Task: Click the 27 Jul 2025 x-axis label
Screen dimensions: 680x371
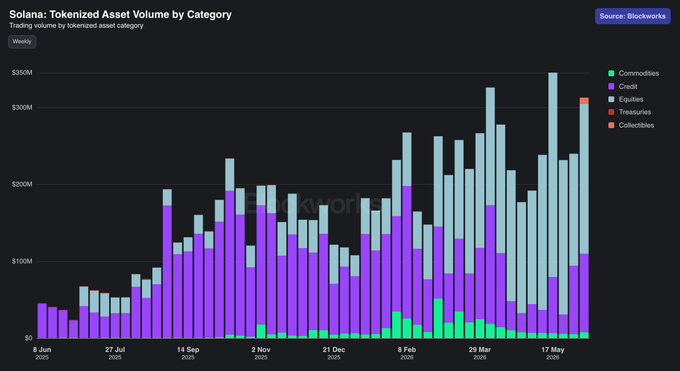Action: (x=115, y=353)
